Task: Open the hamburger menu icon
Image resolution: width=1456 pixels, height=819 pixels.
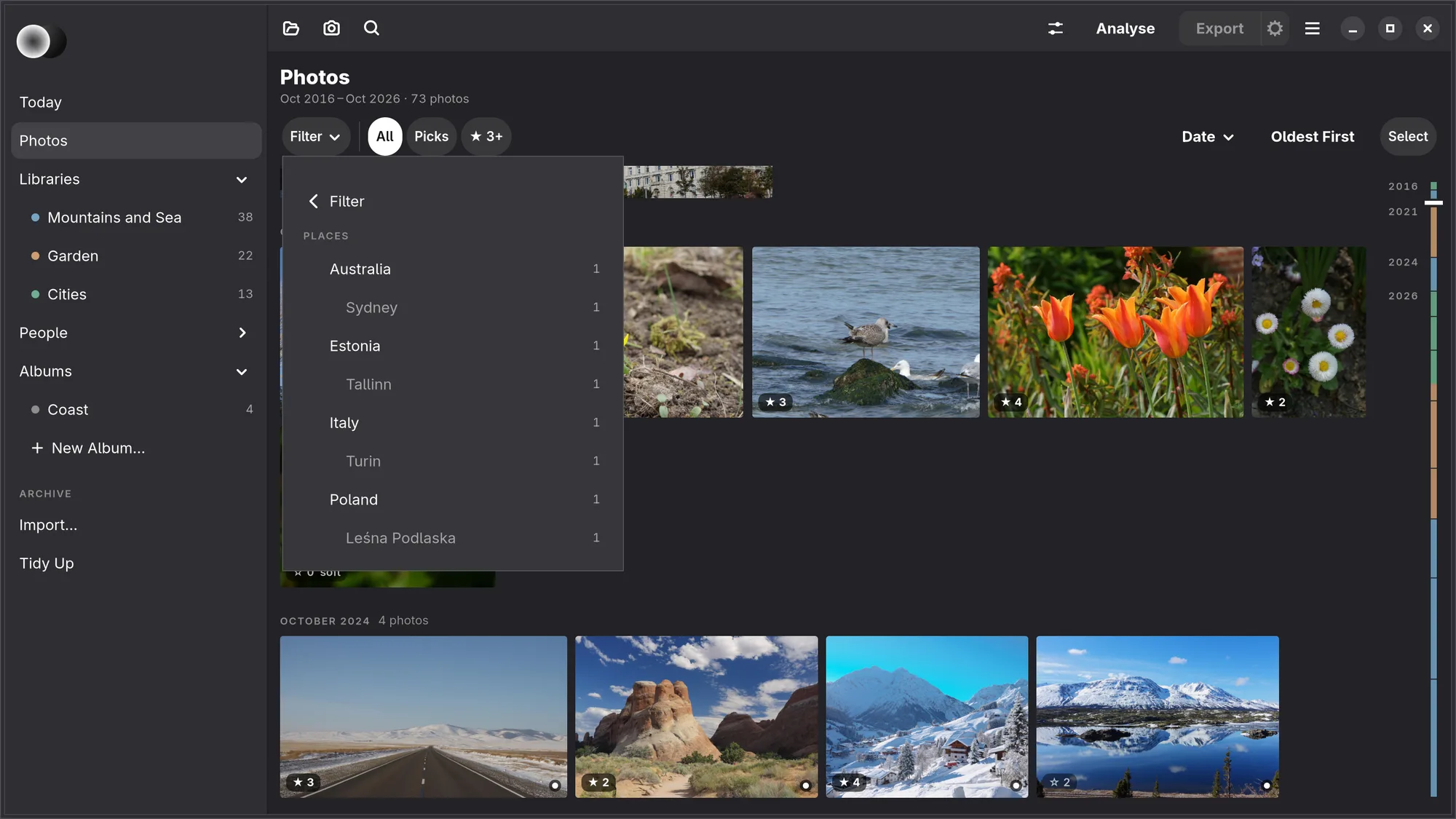Action: (1312, 28)
